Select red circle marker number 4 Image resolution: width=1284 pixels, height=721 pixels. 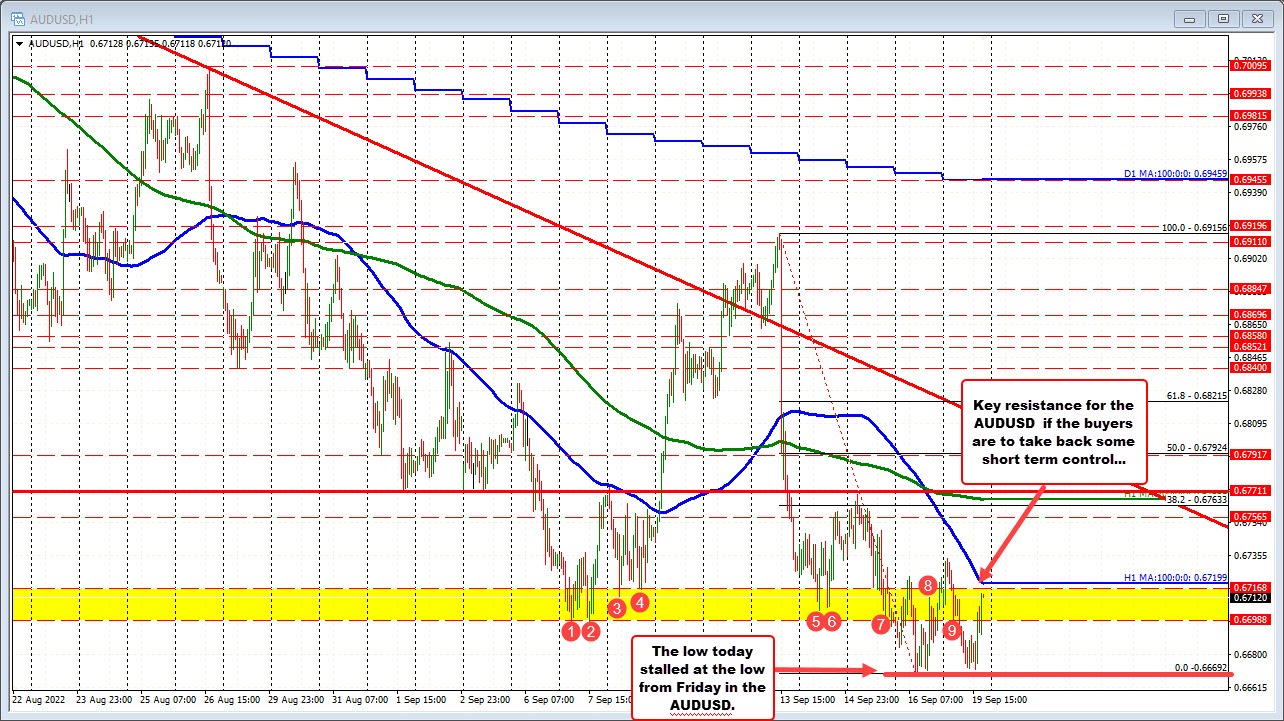point(641,602)
